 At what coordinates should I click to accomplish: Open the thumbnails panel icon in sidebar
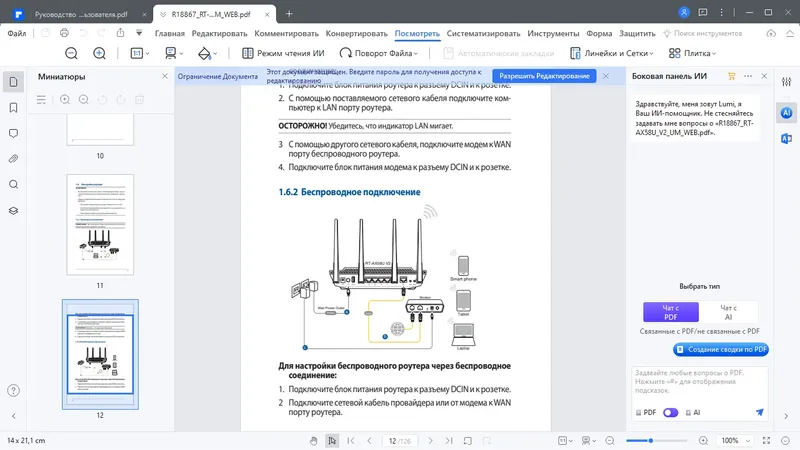pyautogui.click(x=14, y=82)
